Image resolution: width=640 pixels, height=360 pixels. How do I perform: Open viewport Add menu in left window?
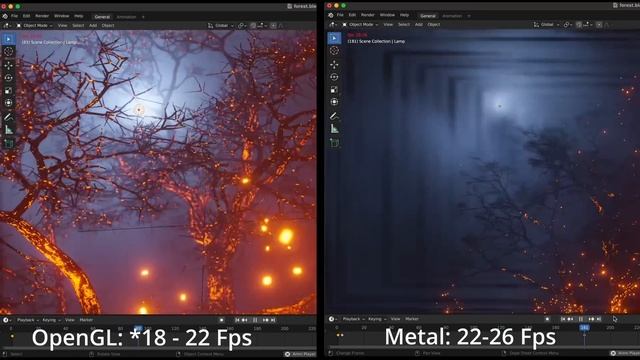93,25
